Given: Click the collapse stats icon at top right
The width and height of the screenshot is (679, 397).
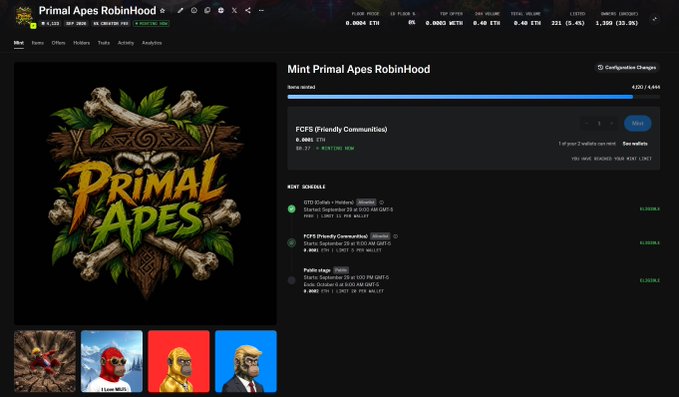Looking at the screenshot, I should tap(655, 19).
